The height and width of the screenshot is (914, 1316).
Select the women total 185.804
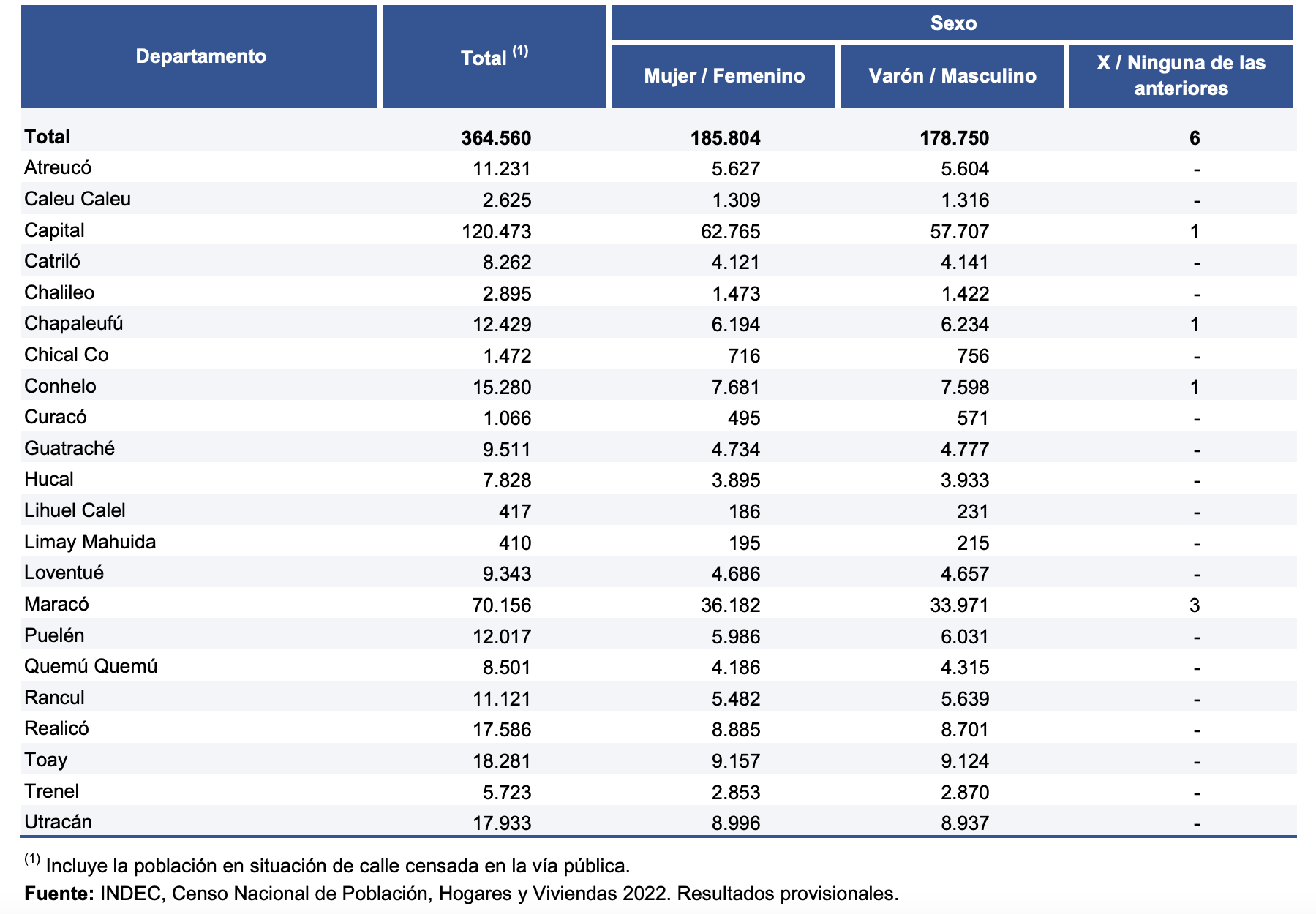tap(725, 138)
